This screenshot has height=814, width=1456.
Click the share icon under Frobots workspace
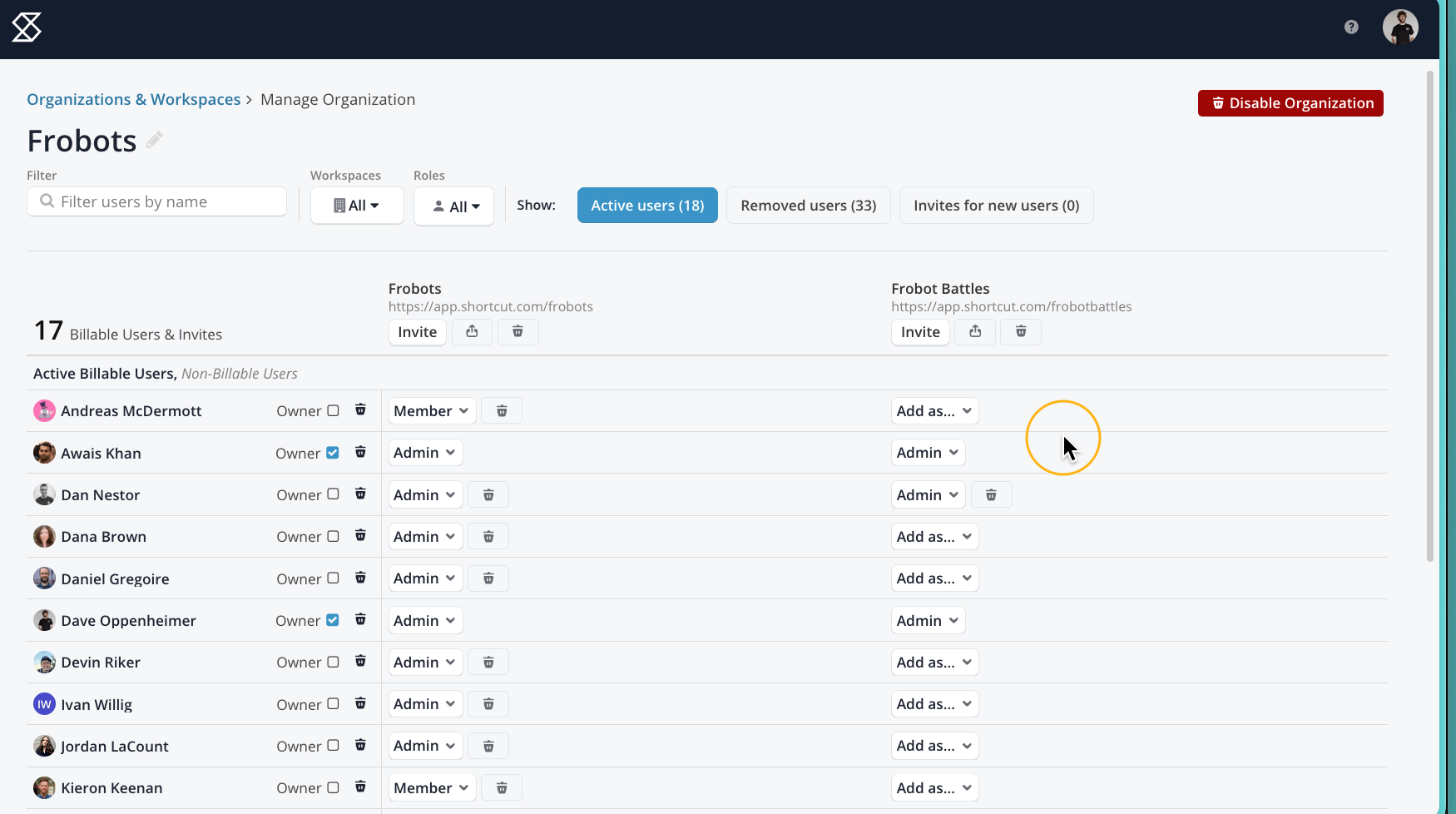[472, 332]
